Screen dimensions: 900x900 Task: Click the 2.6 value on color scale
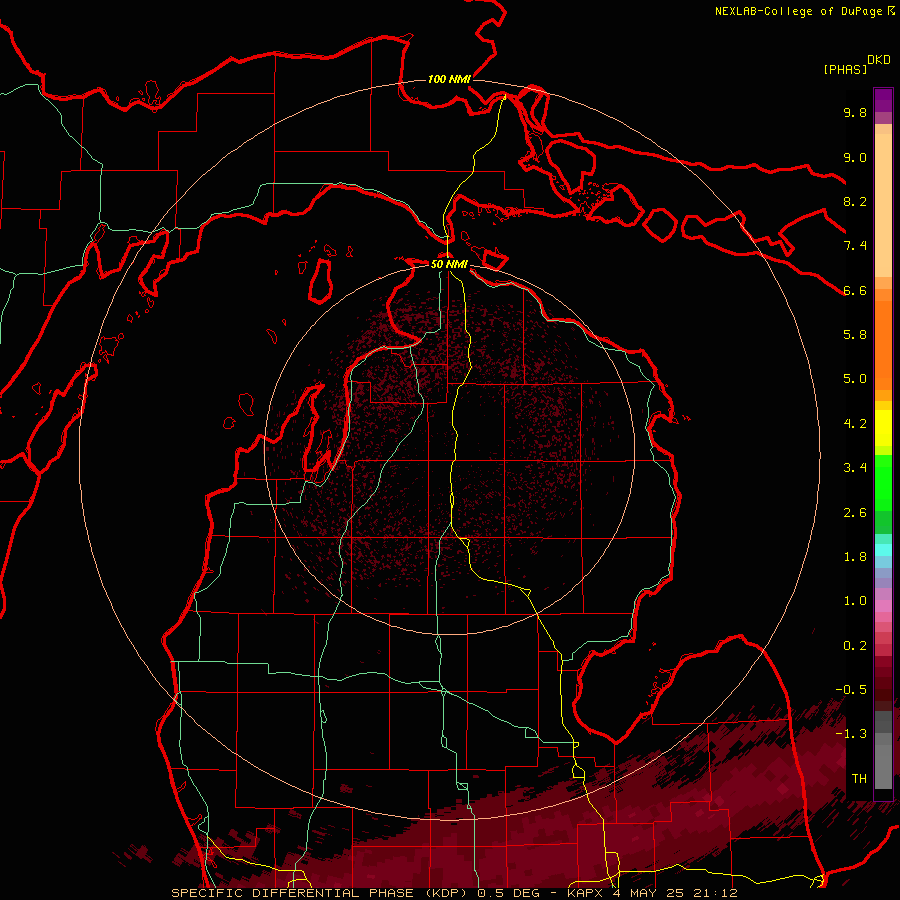[855, 513]
